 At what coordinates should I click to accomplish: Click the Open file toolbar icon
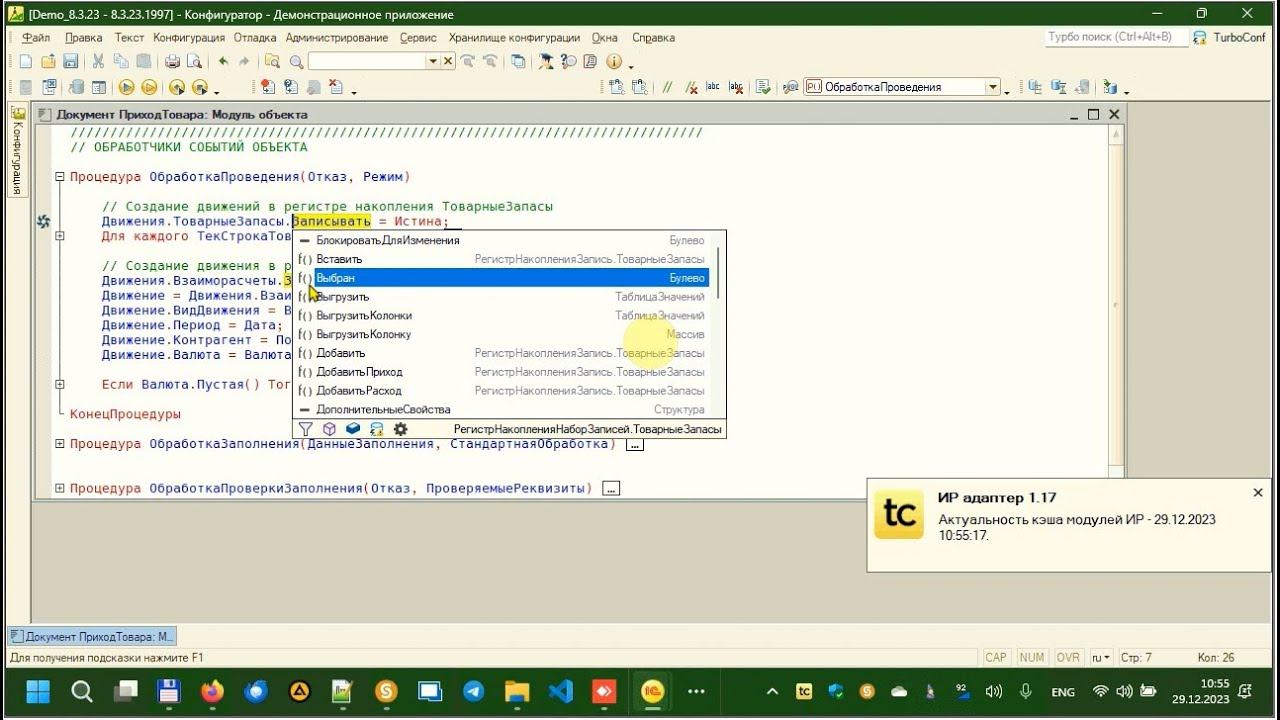(x=49, y=61)
